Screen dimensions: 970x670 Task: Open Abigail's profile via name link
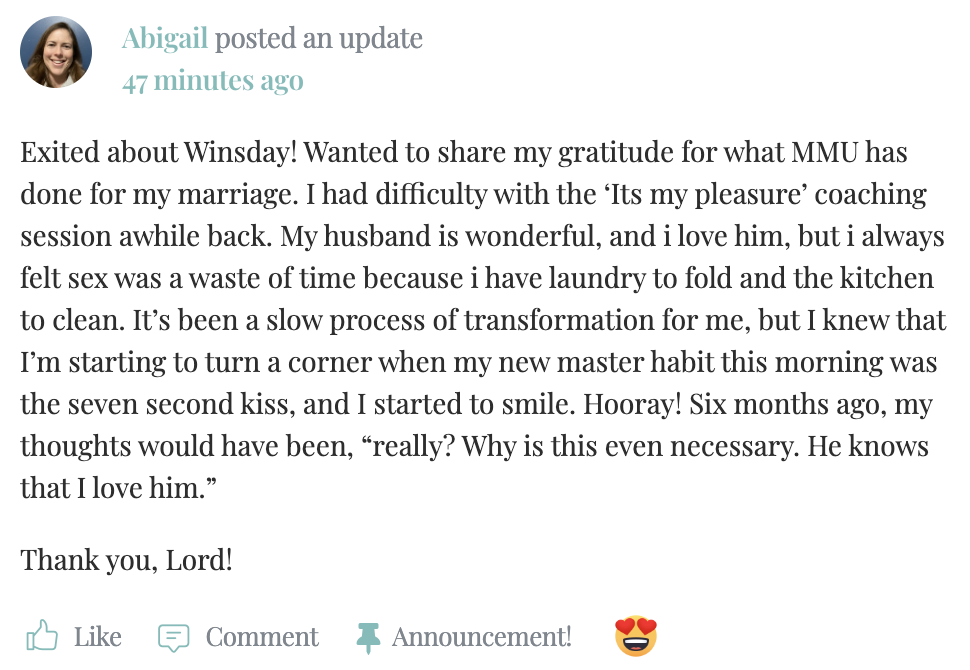(x=165, y=39)
